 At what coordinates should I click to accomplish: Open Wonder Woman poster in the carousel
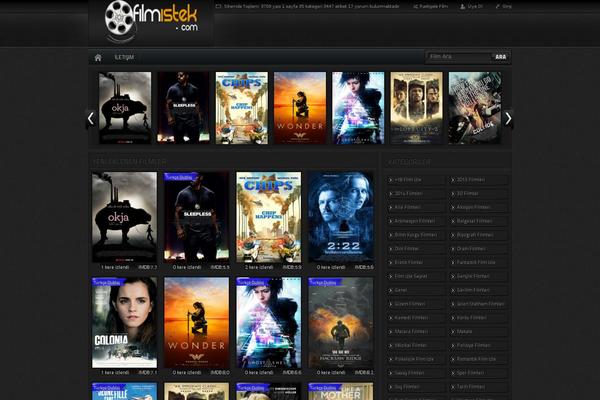click(300, 108)
